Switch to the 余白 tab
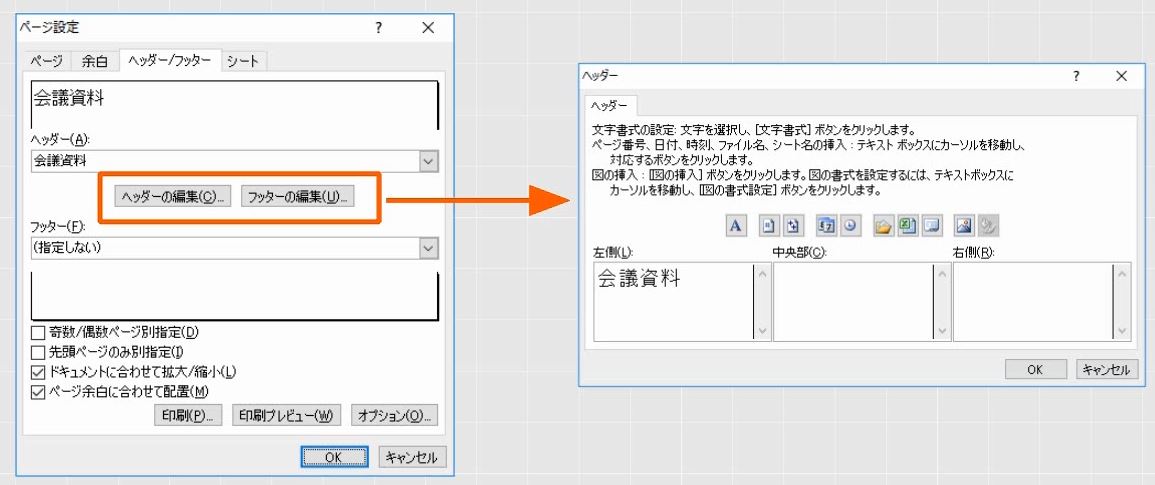The width and height of the screenshot is (1155, 485). click(x=94, y=62)
